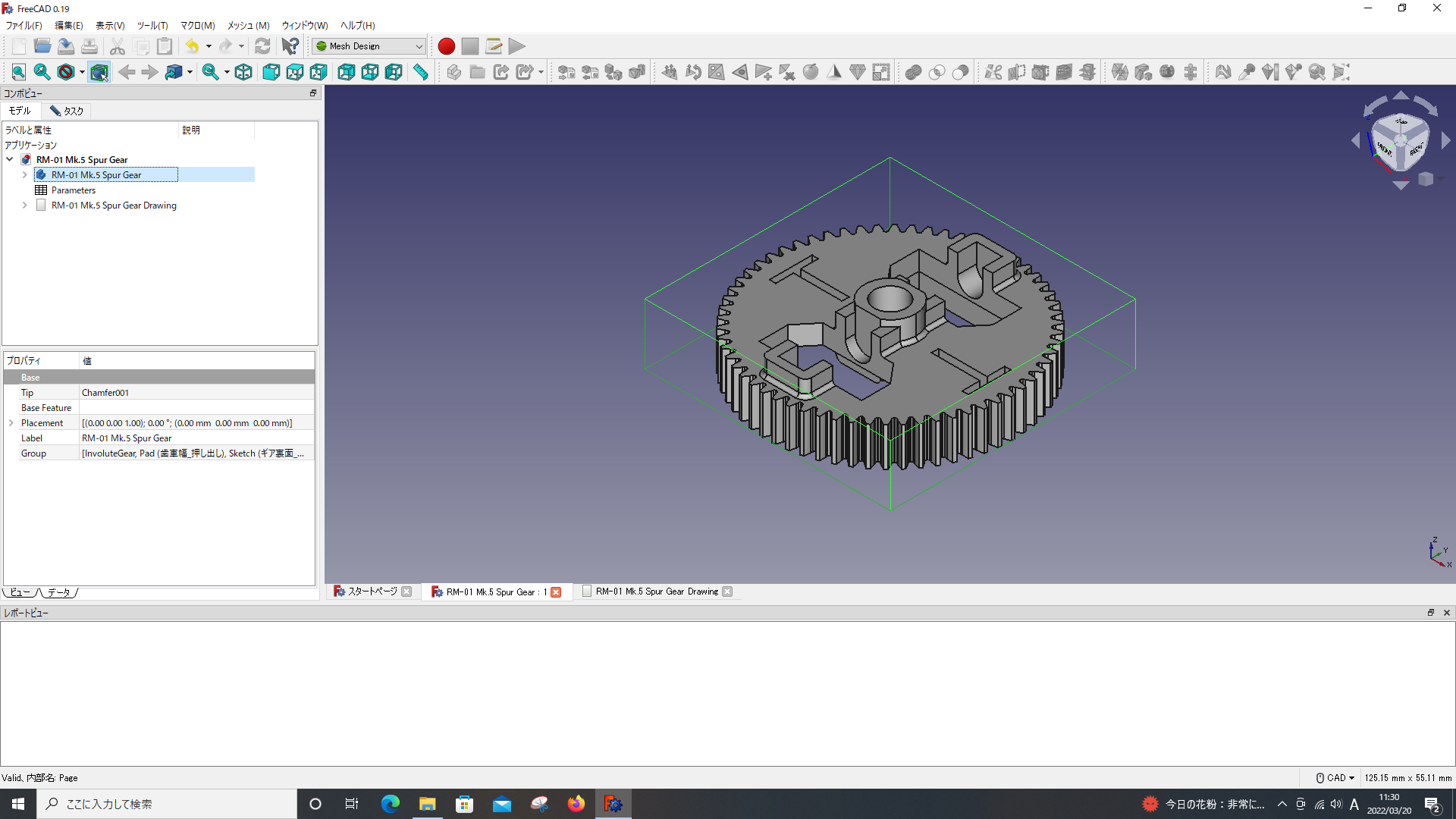Switch to RM-01 Mk.5 Spur Gear Drawing tab
The image size is (1456, 819).
click(x=655, y=591)
